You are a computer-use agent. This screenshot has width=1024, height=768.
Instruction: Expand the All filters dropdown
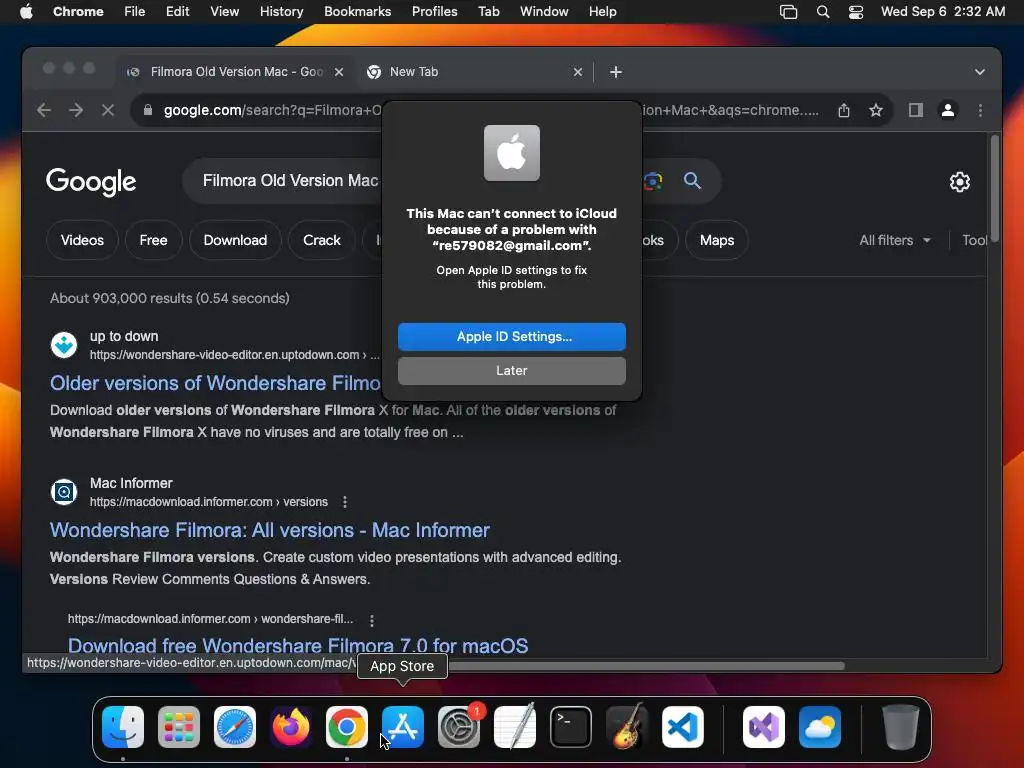895,240
